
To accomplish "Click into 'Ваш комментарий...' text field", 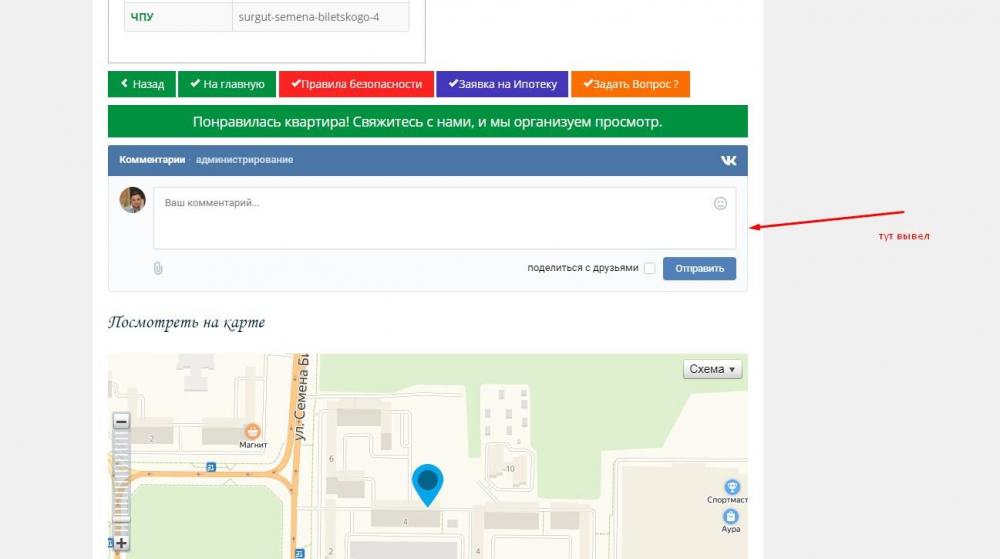I will pos(430,218).
